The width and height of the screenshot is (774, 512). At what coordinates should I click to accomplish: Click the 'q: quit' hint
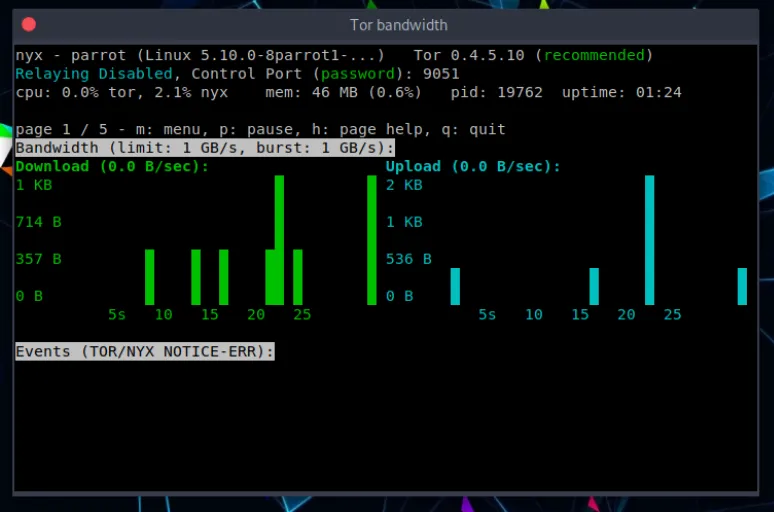[473, 129]
